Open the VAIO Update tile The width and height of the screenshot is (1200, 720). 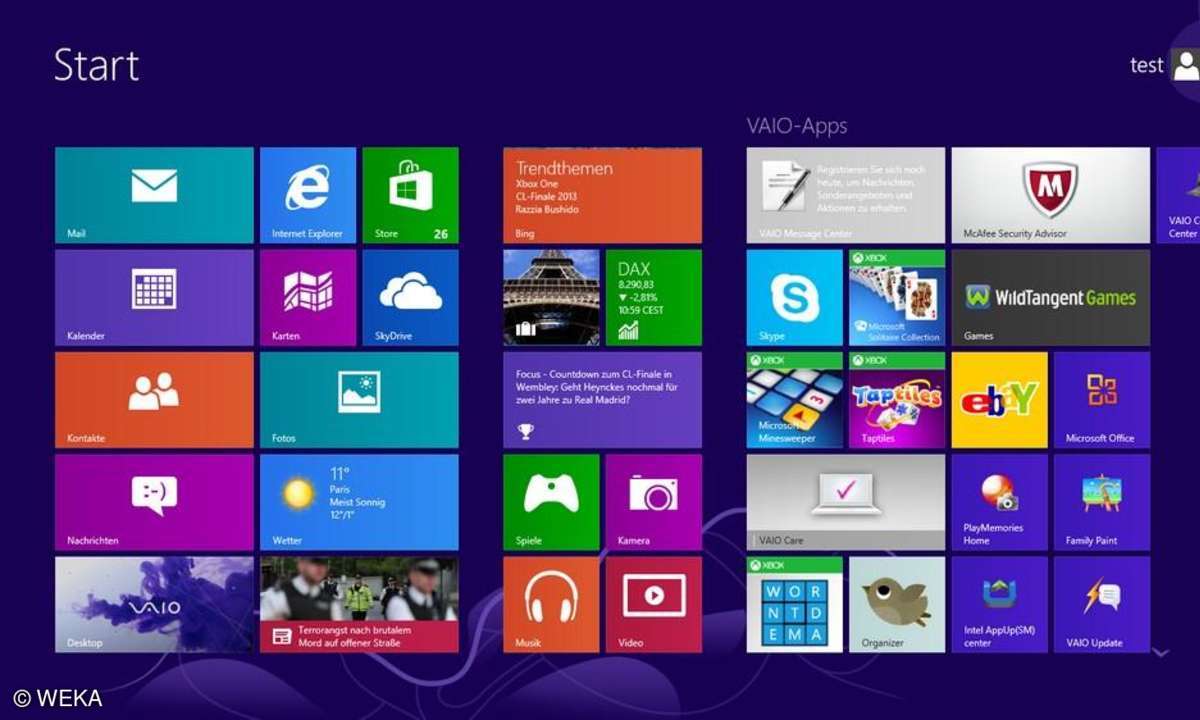(1102, 605)
